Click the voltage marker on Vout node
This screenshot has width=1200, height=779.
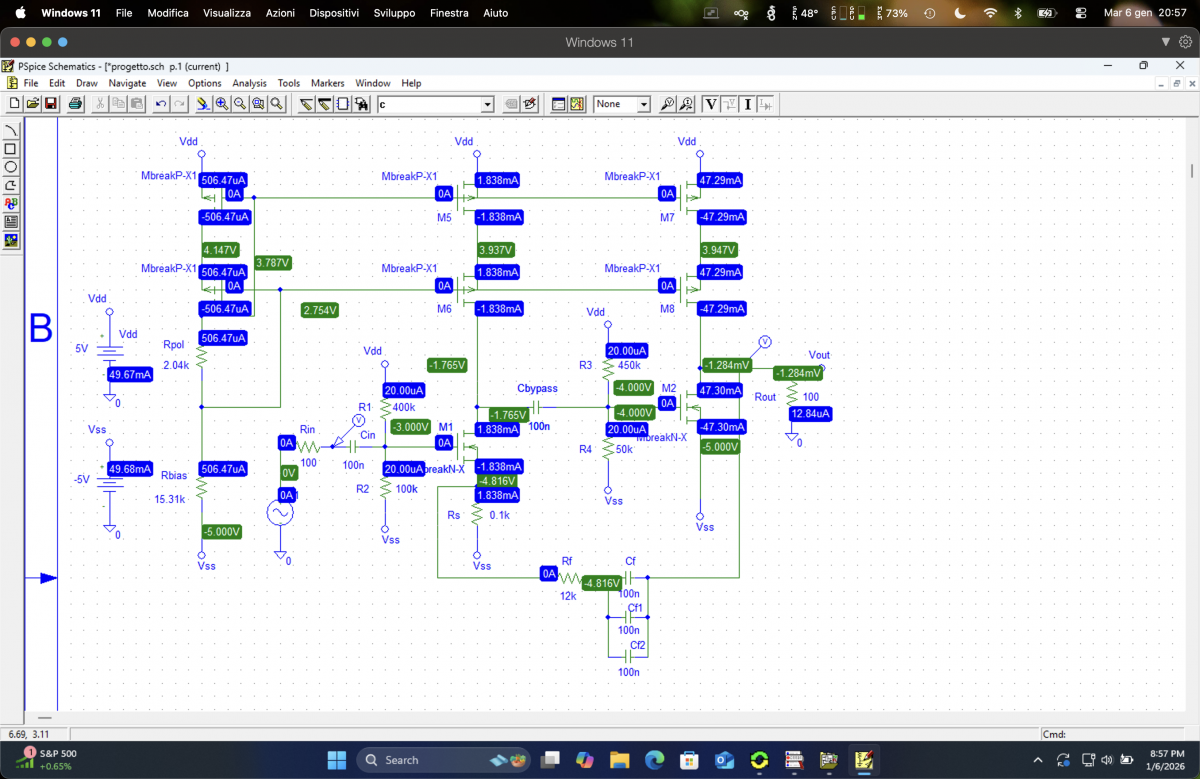764,342
